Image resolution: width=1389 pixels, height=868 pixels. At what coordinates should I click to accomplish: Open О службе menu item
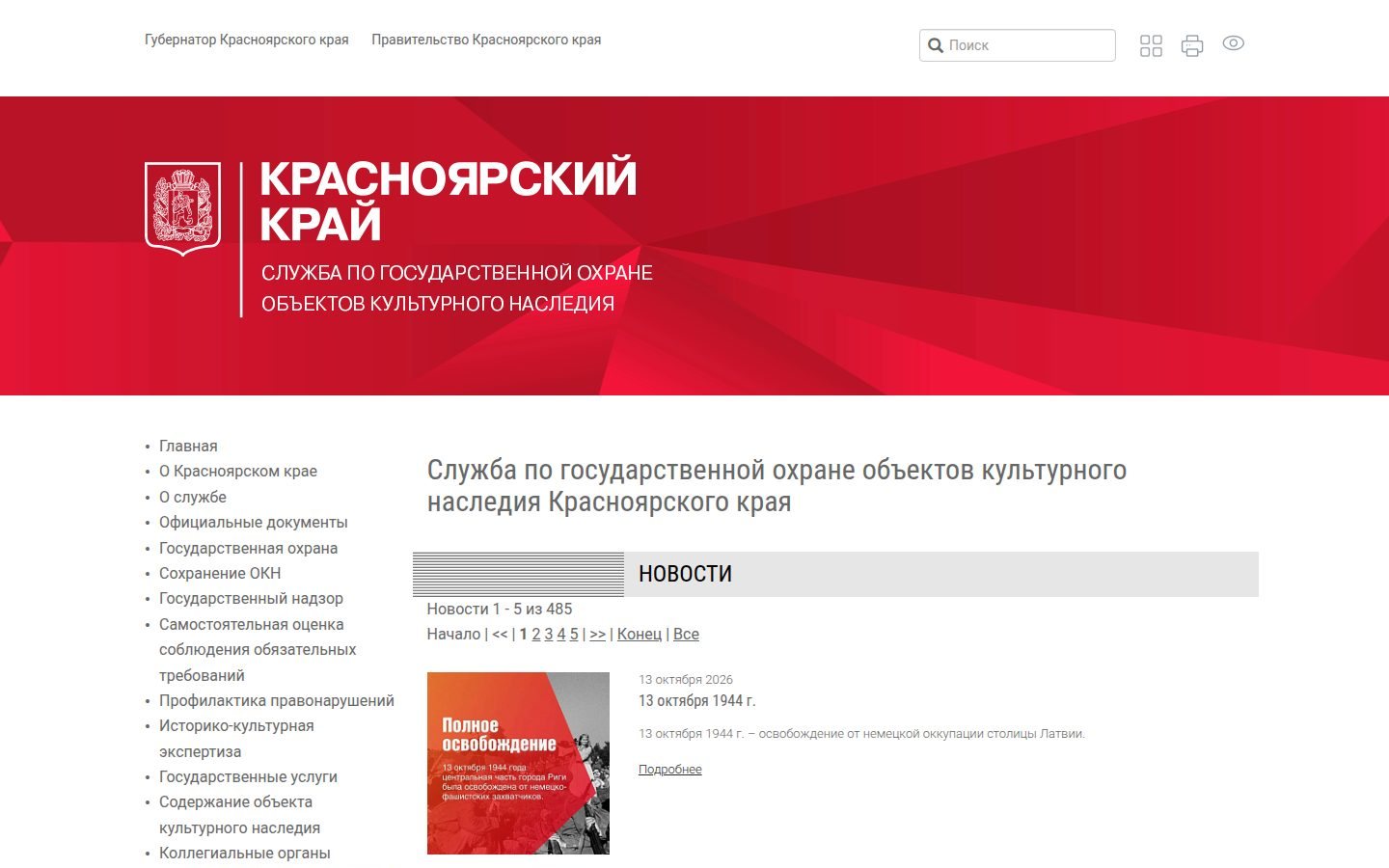pyautogui.click(x=193, y=497)
